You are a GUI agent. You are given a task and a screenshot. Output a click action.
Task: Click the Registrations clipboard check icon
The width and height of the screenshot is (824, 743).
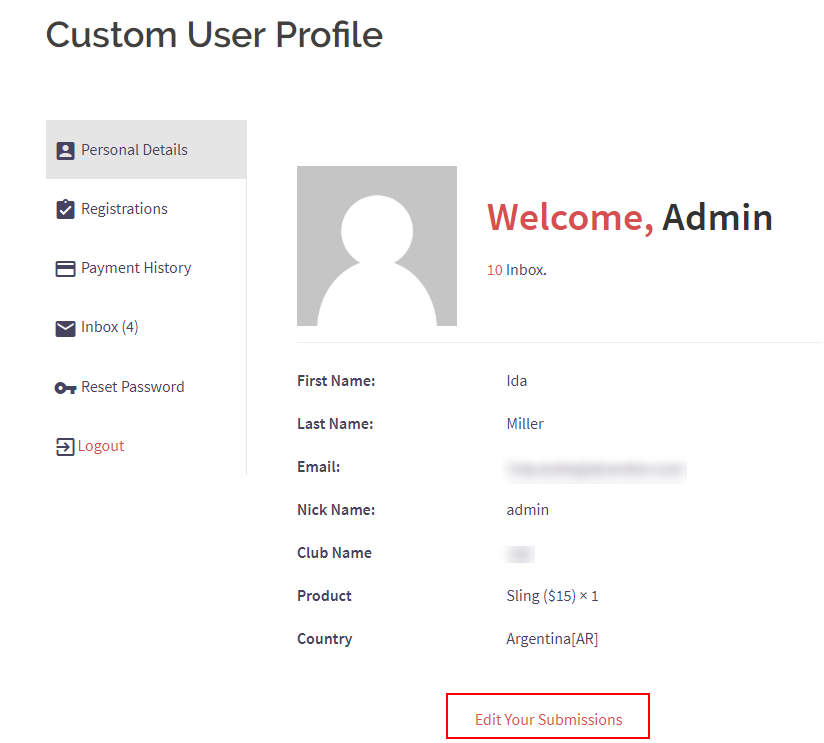pyautogui.click(x=65, y=210)
